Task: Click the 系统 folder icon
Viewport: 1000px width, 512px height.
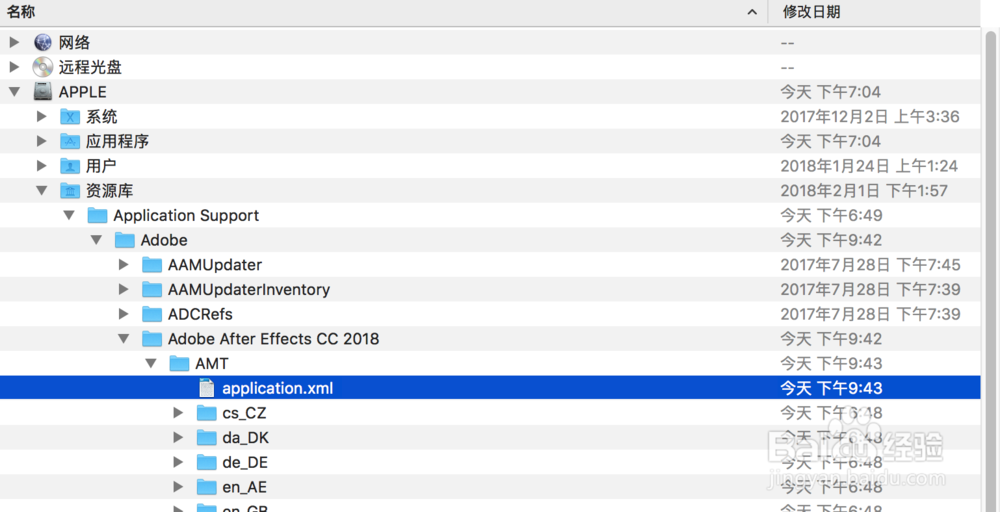Action: (x=70, y=117)
